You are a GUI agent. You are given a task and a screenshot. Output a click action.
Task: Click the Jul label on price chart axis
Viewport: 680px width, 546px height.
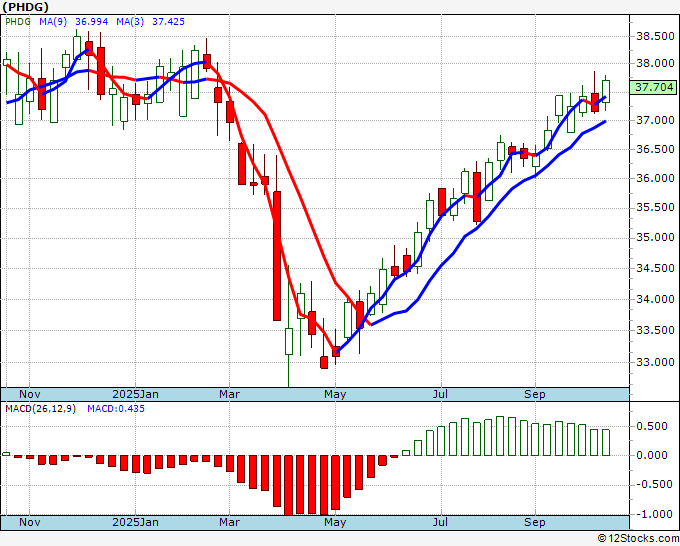coord(440,394)
